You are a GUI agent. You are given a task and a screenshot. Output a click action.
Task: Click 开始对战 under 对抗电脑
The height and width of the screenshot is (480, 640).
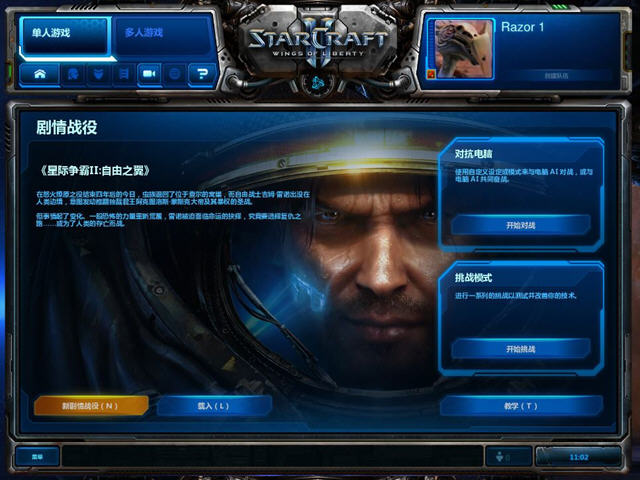pos(521,225)
